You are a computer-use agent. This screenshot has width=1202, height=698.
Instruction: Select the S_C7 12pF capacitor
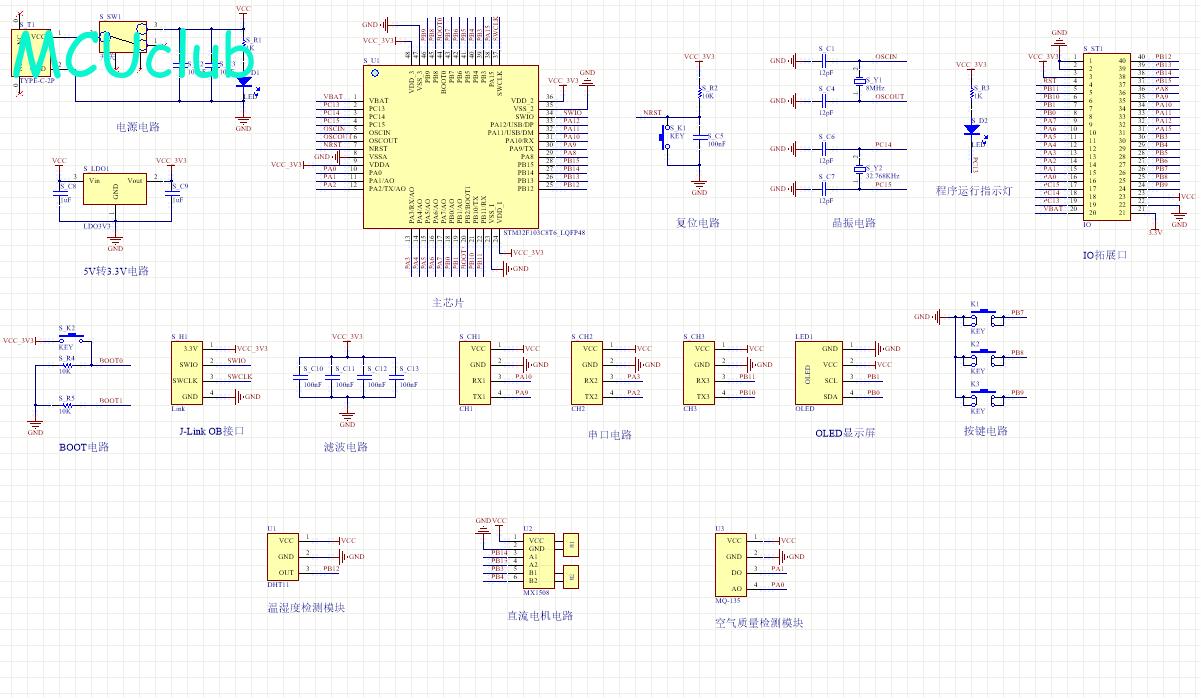[825, 188]
